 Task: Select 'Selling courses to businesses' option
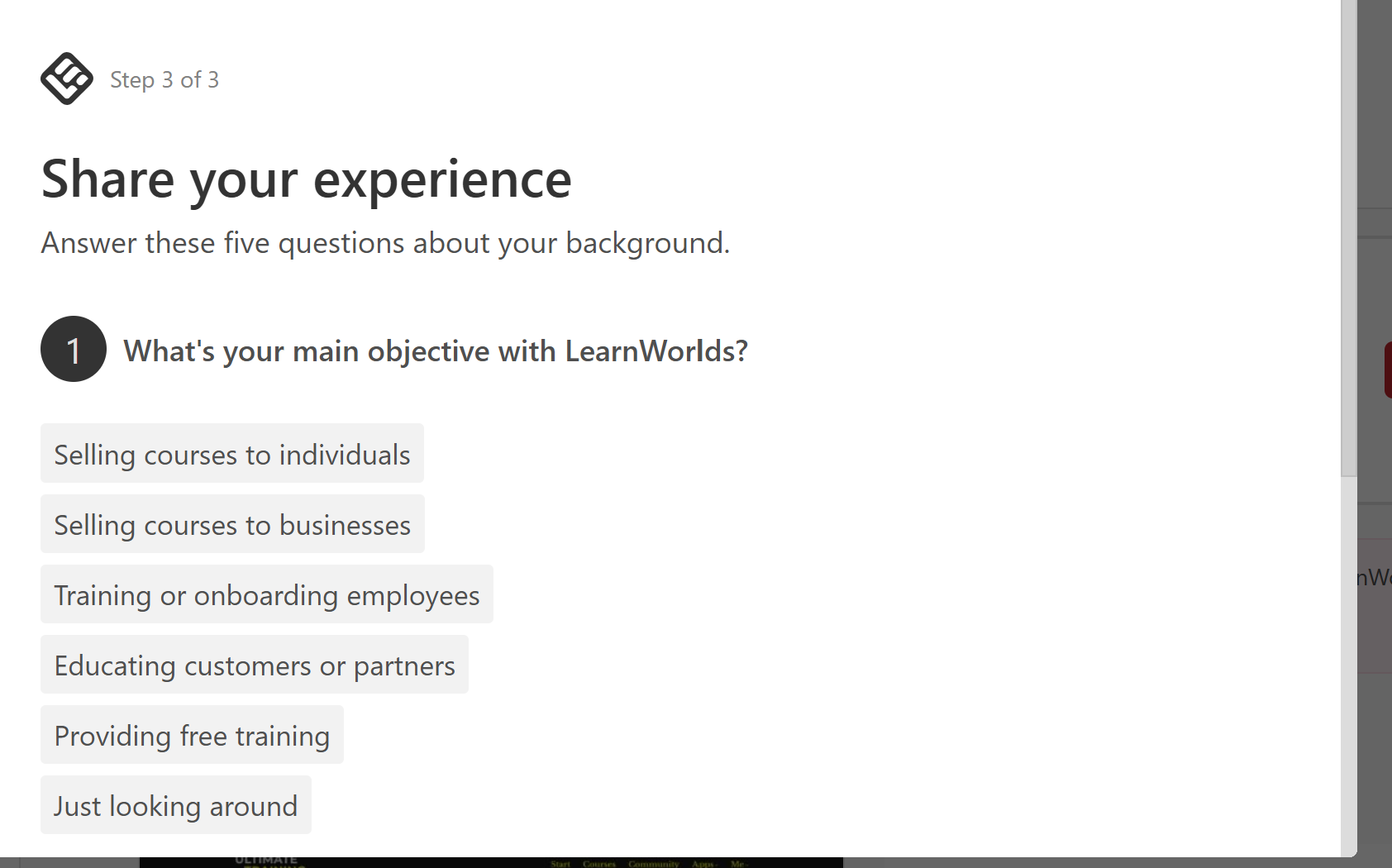pyautogui.click(x=232, y=524)
